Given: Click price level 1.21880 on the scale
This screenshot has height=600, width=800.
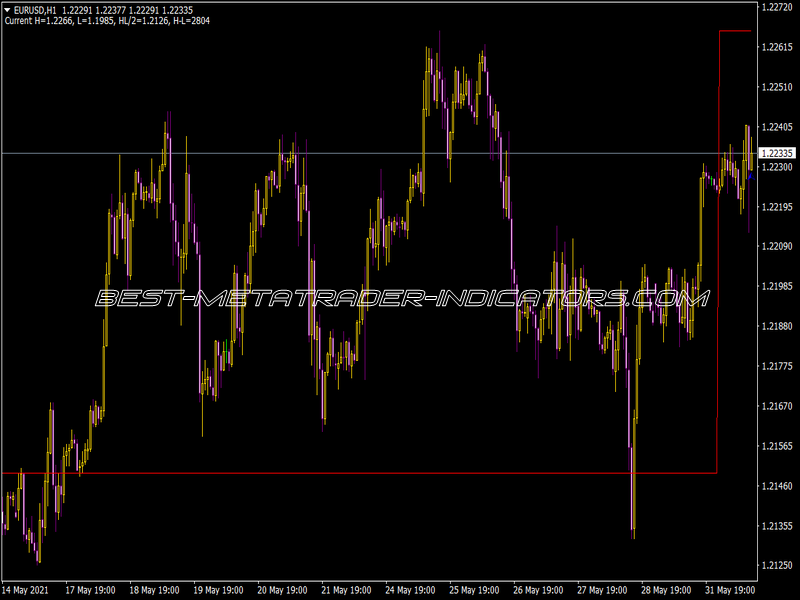Looking at the screenshot, I should coord(777,326).
